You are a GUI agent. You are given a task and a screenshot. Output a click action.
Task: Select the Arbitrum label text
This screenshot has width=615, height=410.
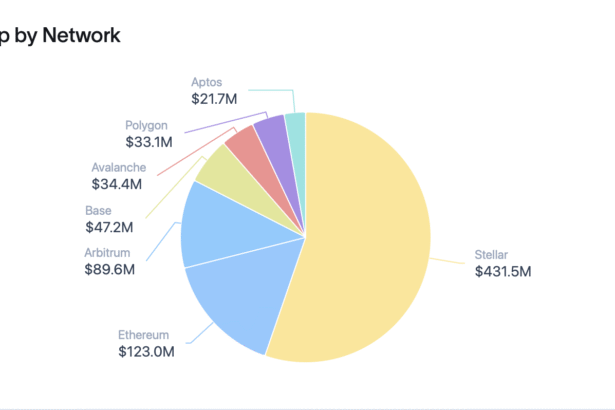click(x=108, y=253)
